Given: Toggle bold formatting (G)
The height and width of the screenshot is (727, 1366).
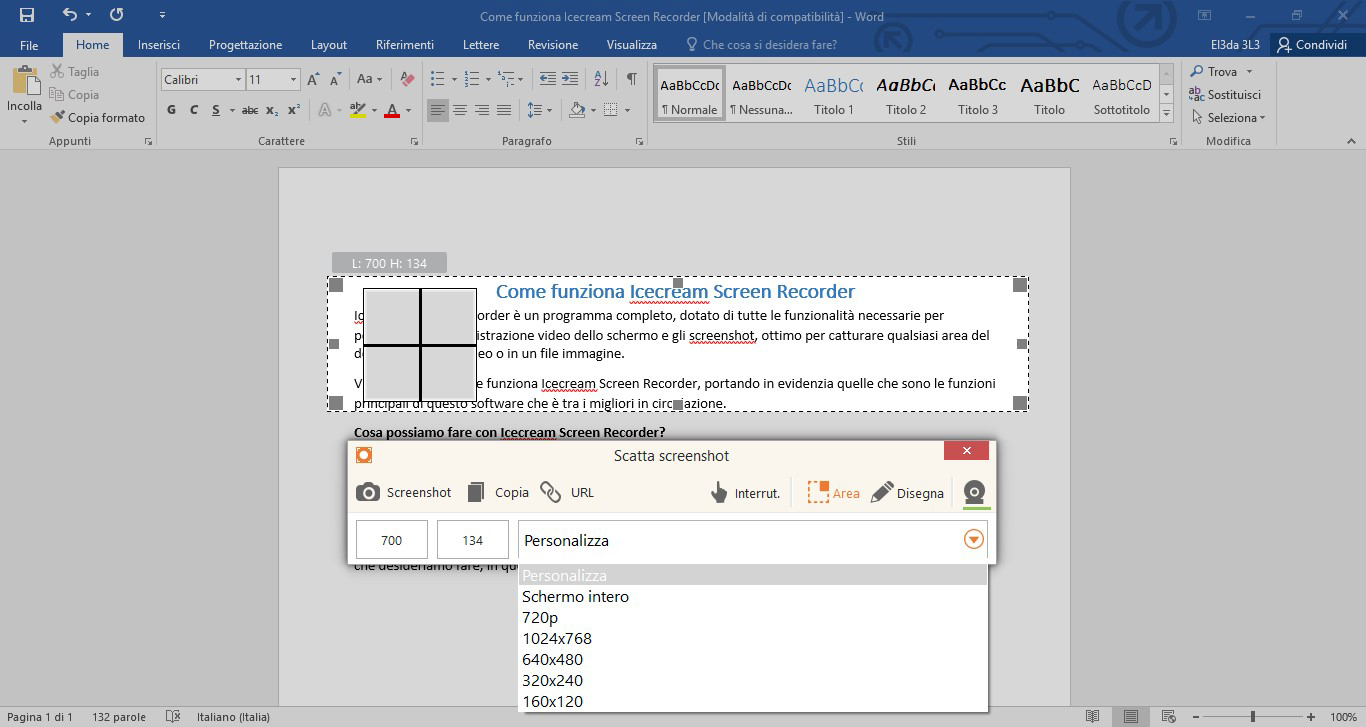Looking at the screenshot, I should coord(171,110).
